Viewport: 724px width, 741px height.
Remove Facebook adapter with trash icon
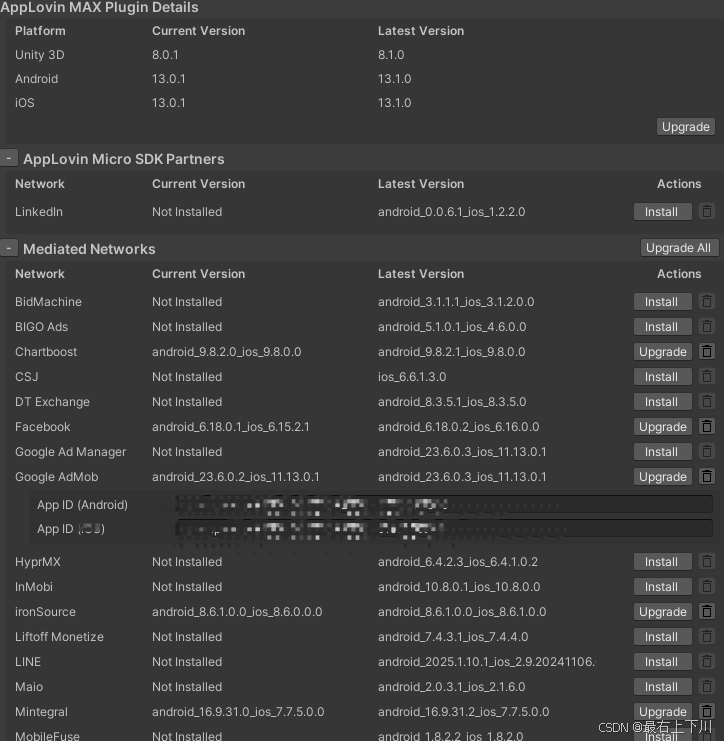707,426
